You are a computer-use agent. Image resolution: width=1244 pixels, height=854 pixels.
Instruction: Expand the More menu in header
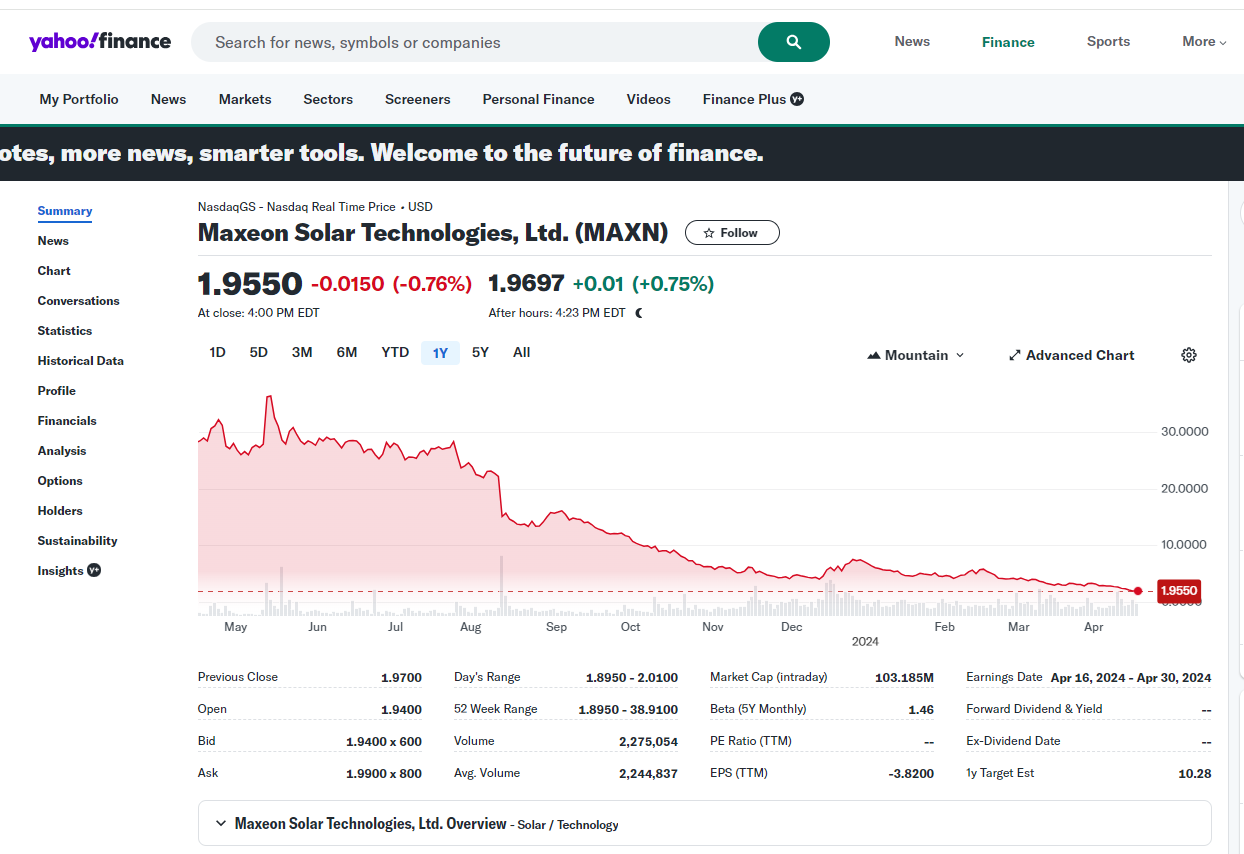tap(1203, 42)
